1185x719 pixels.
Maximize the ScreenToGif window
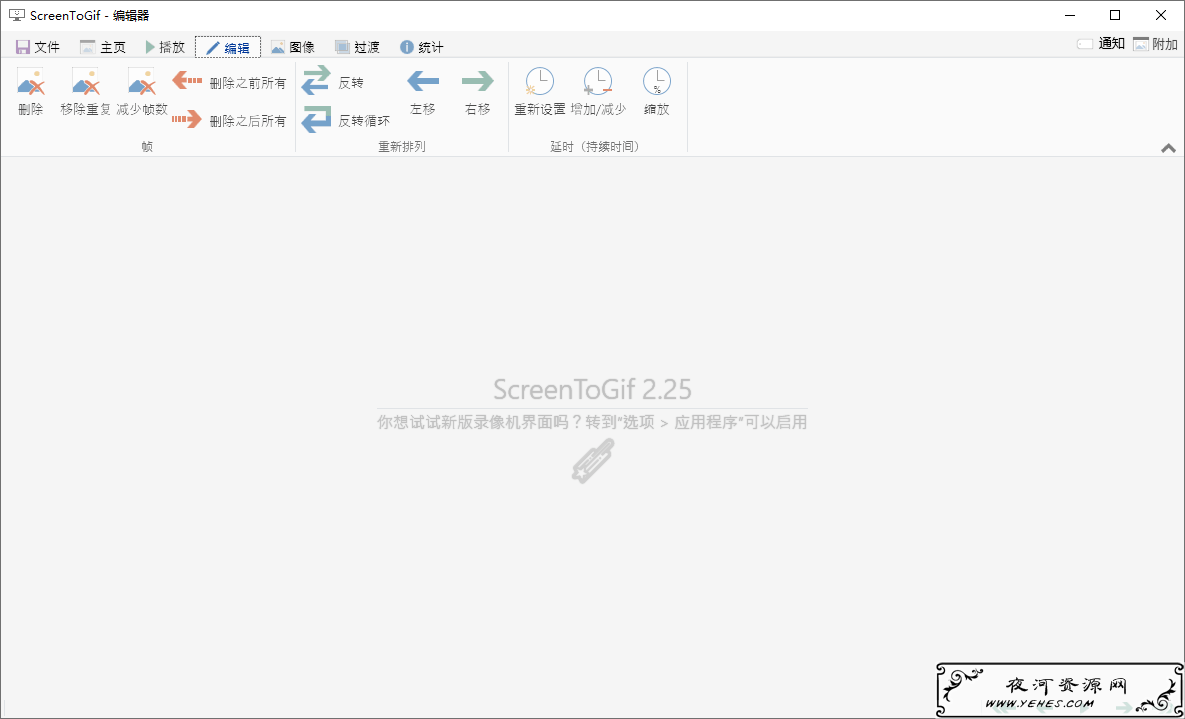pyautogui.click(x=1115, y=15)
